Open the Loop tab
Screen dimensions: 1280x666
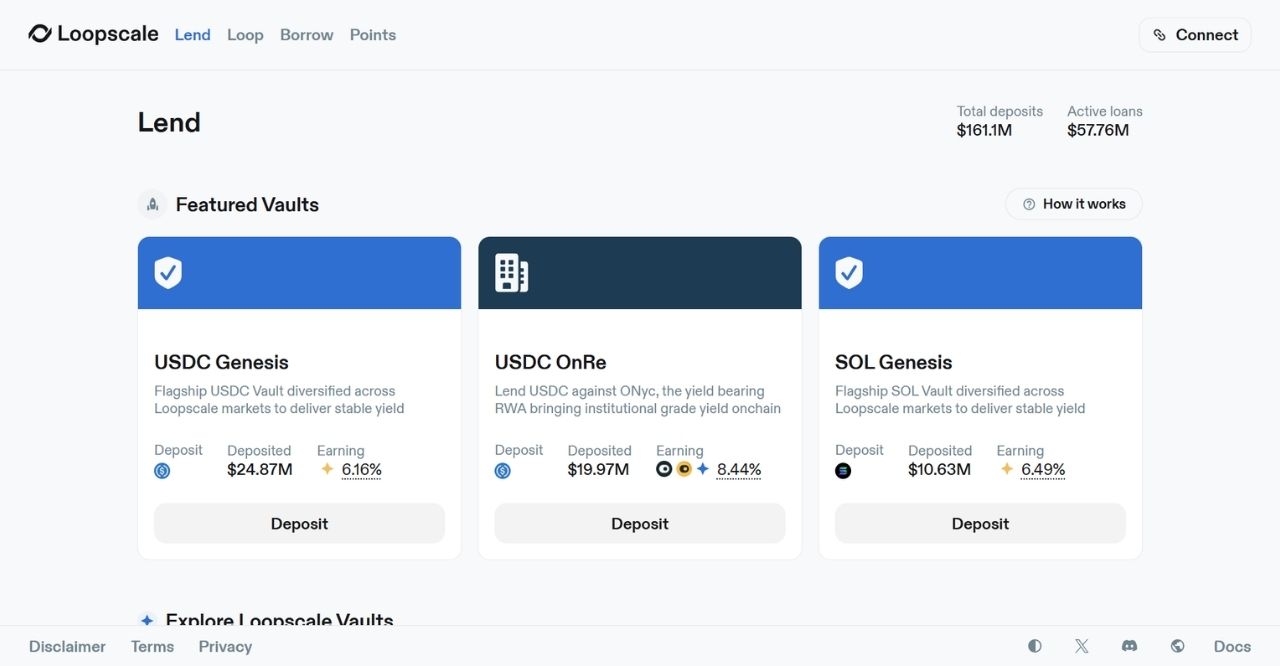pos(245,35)
